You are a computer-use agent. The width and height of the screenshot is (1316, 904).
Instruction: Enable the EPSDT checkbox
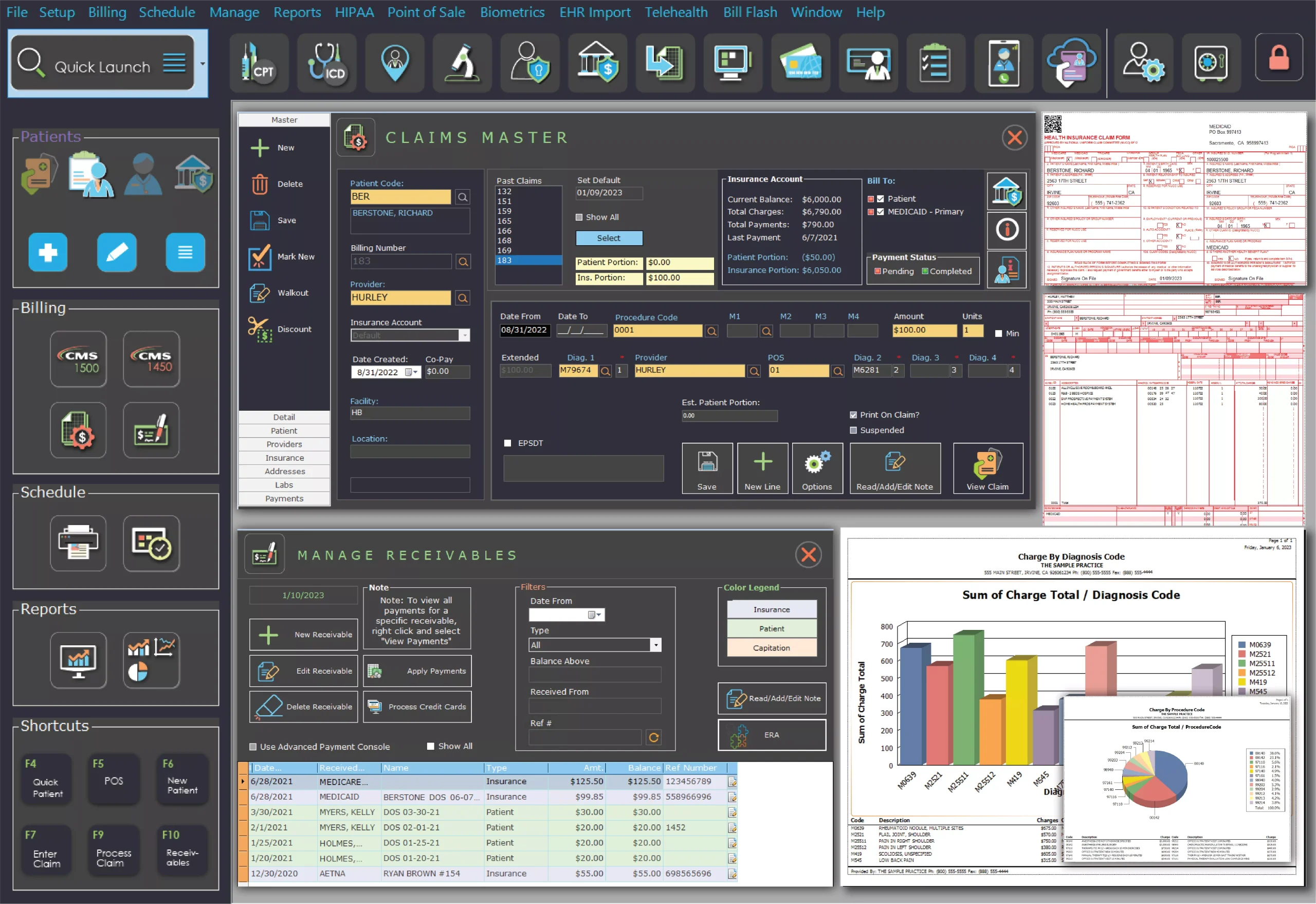click(507, 443)
